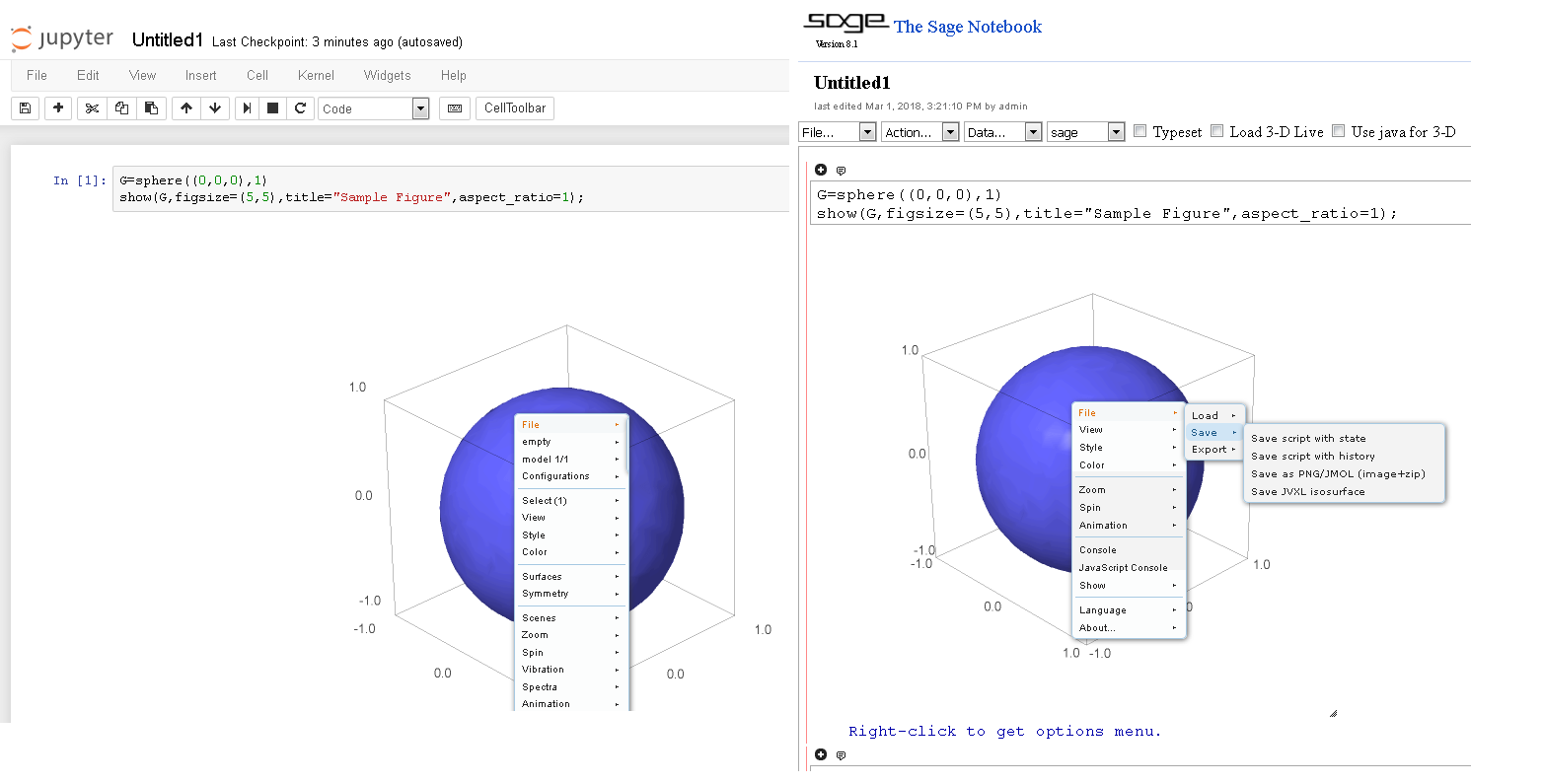Restart the kernel with the circular arrow
The width and height of the screenshot is (1543, 784).
click(x=300, y=108)
